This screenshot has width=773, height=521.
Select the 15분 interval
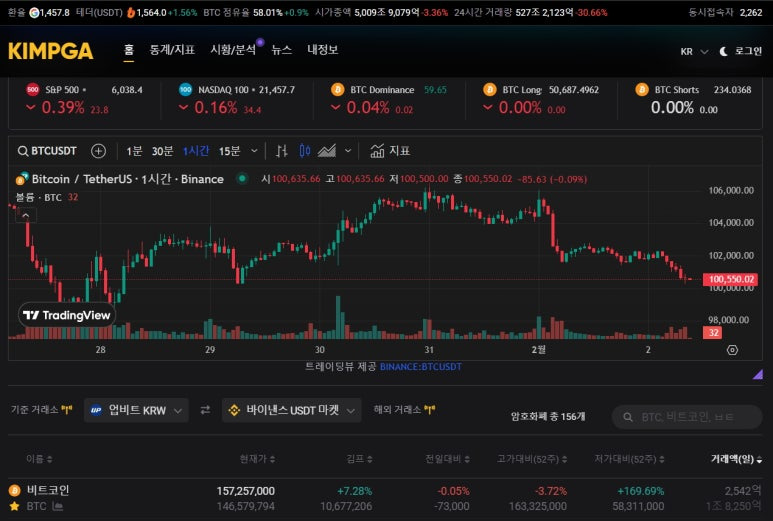tap(229, 151)
